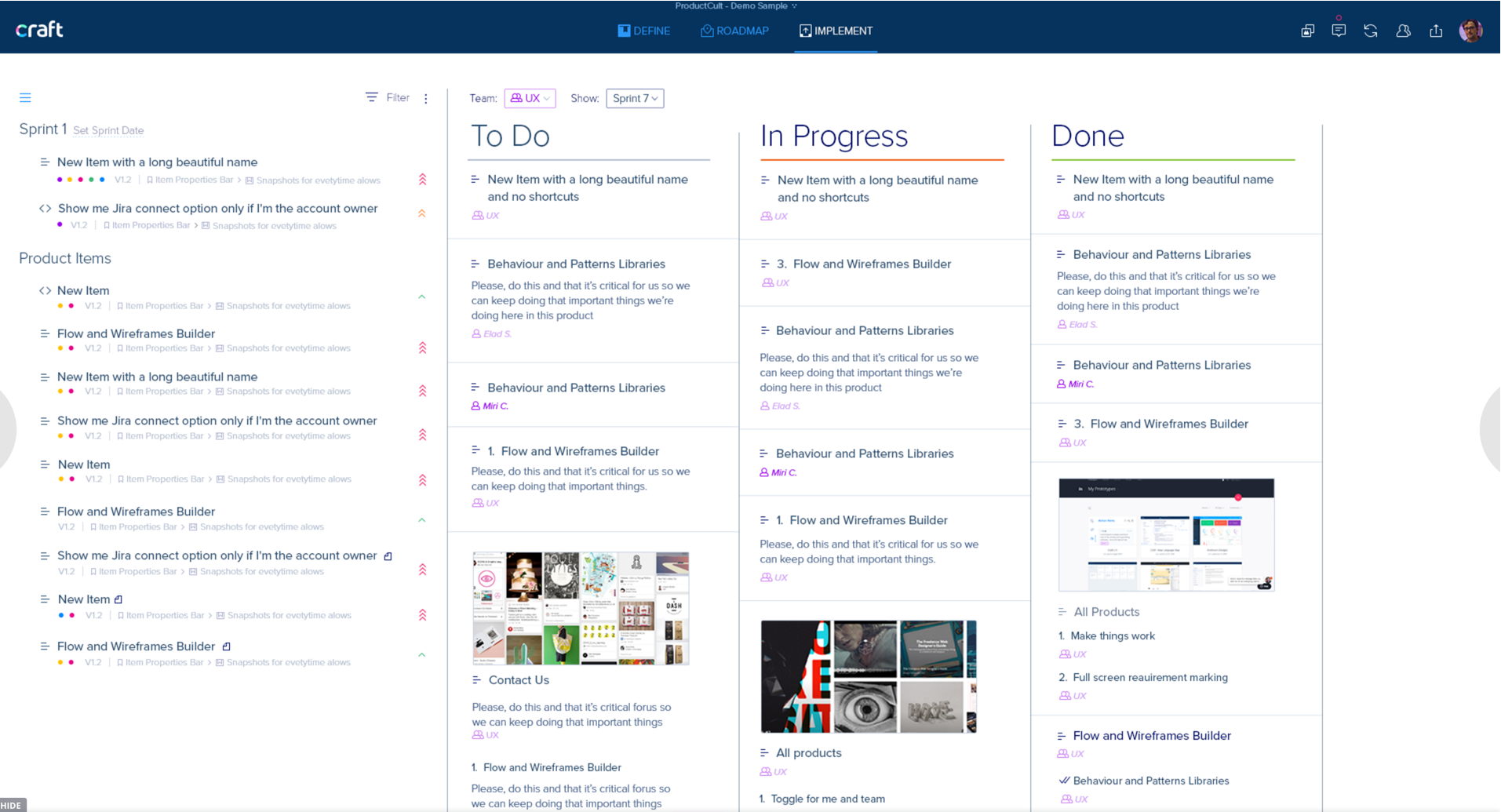Image resolution: width=1501 pixels, height=812 pixels.
Task: Click the checkmark beside Behaviour and Patterns Libraries
Action: click(x=1064, y=781)
